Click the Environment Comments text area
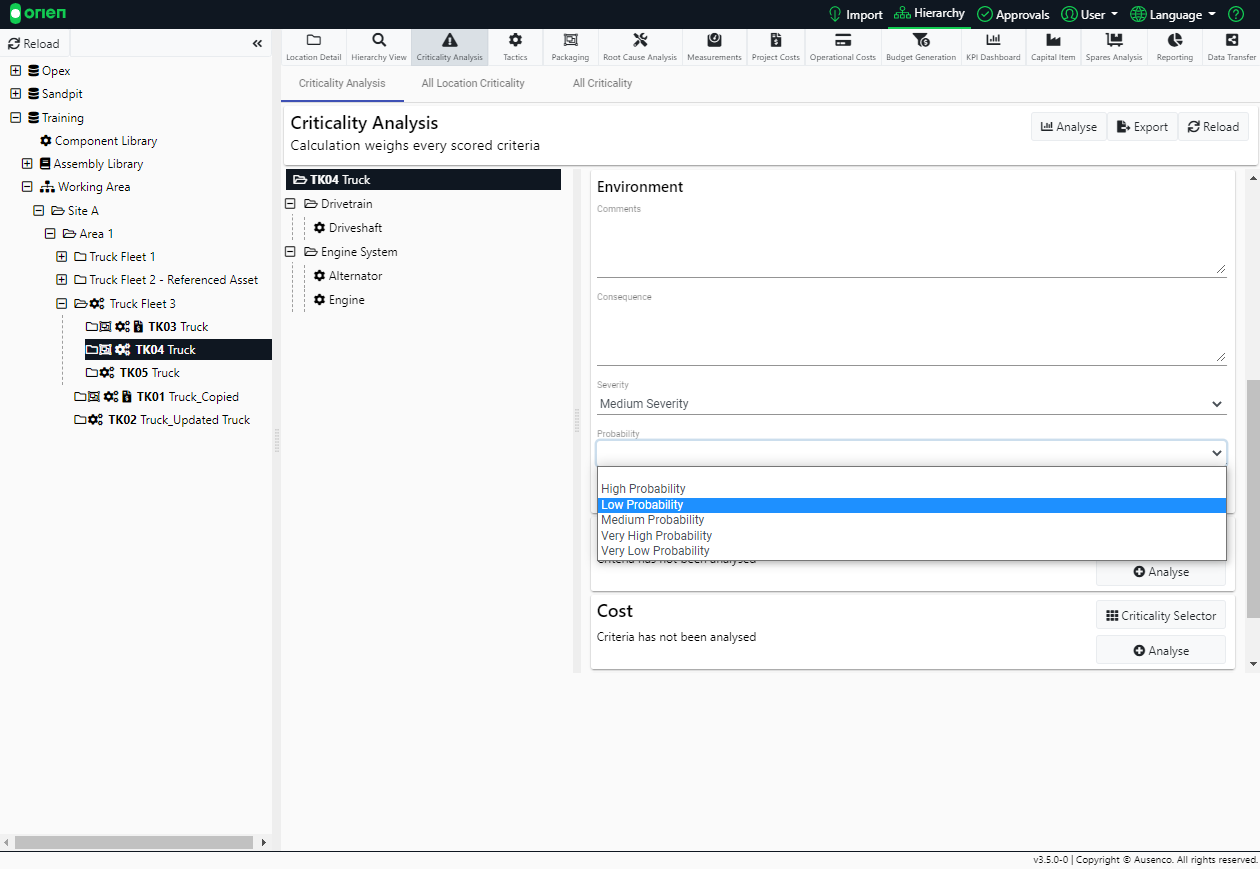 pyautogui.click(x=911, y=246)
